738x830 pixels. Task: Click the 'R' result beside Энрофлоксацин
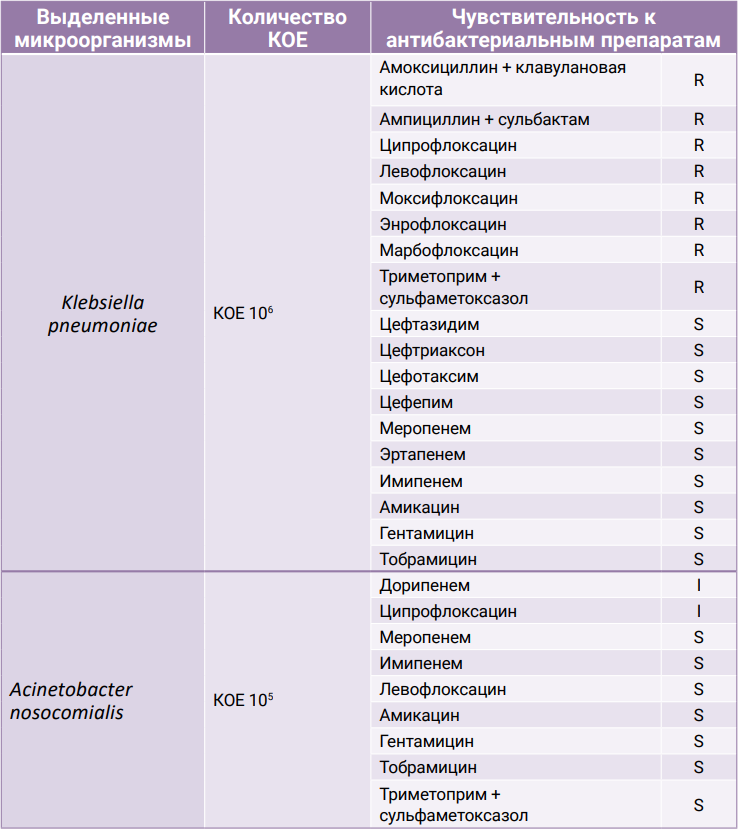699,224
